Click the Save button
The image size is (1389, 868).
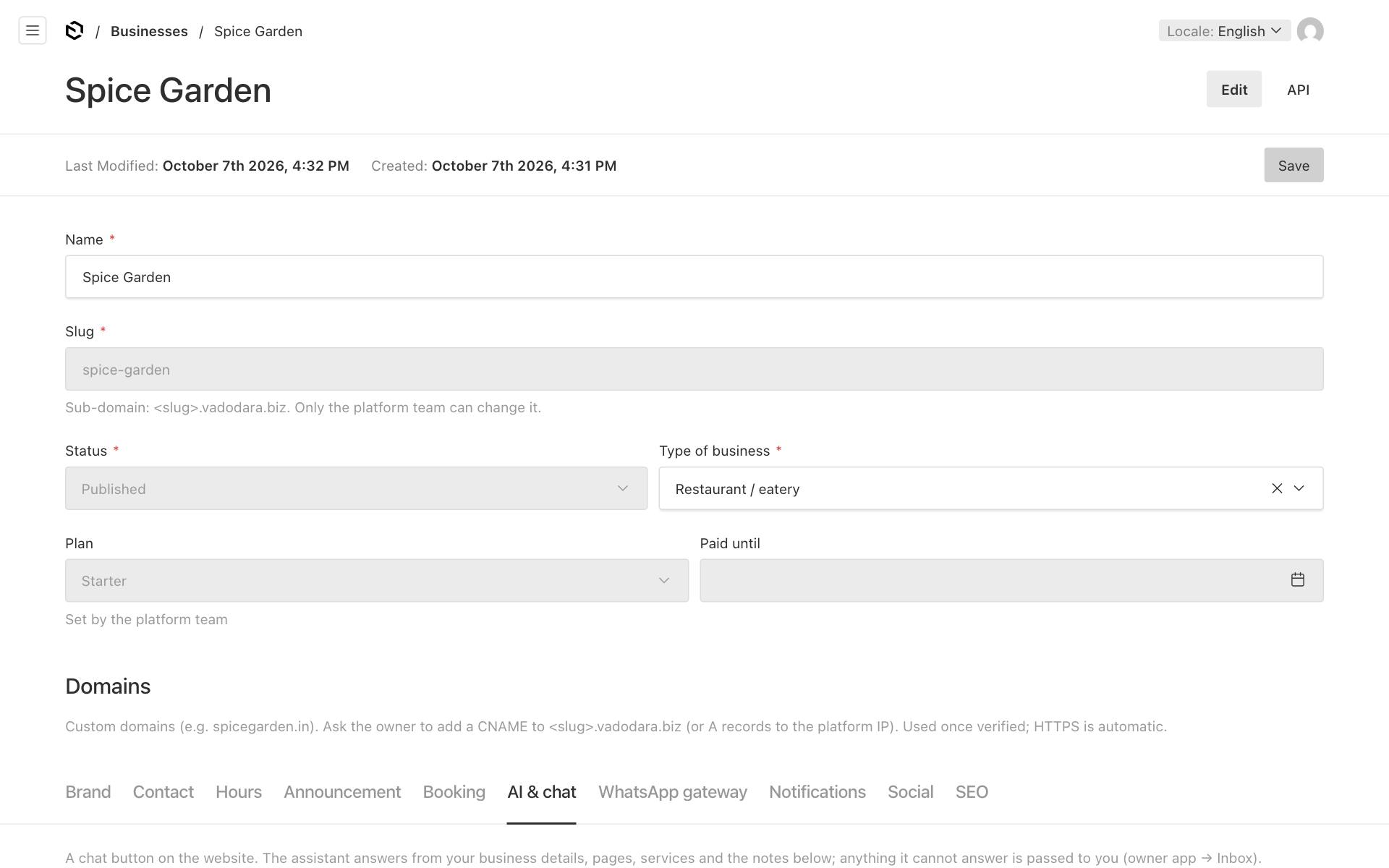[1294, 165]
